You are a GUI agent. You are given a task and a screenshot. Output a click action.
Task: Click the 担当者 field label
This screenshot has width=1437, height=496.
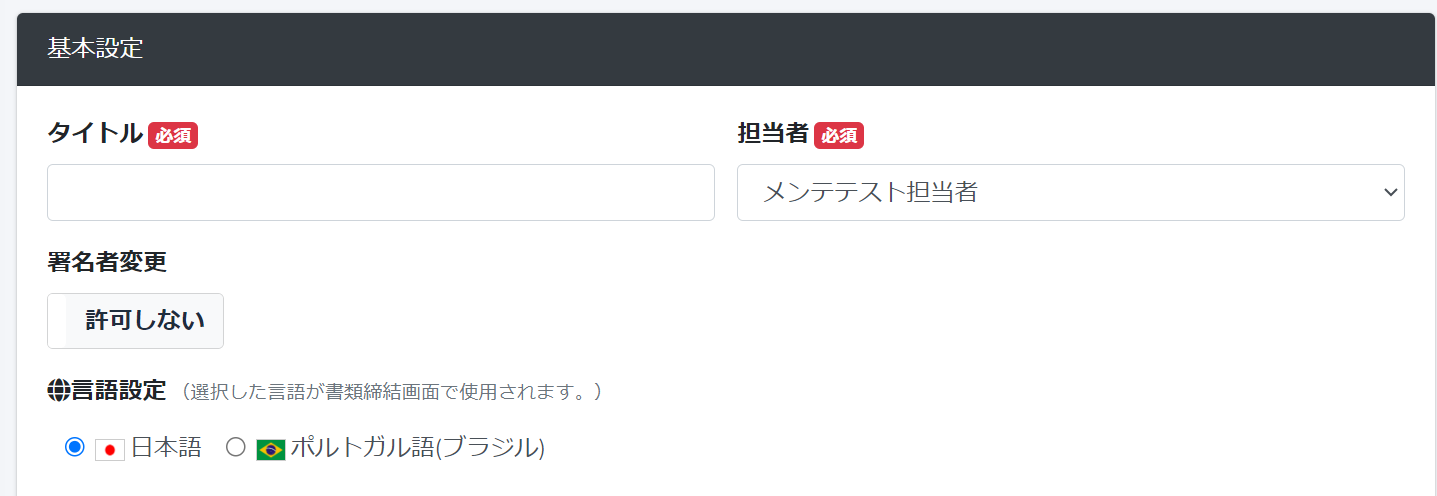tap(773, 133)
